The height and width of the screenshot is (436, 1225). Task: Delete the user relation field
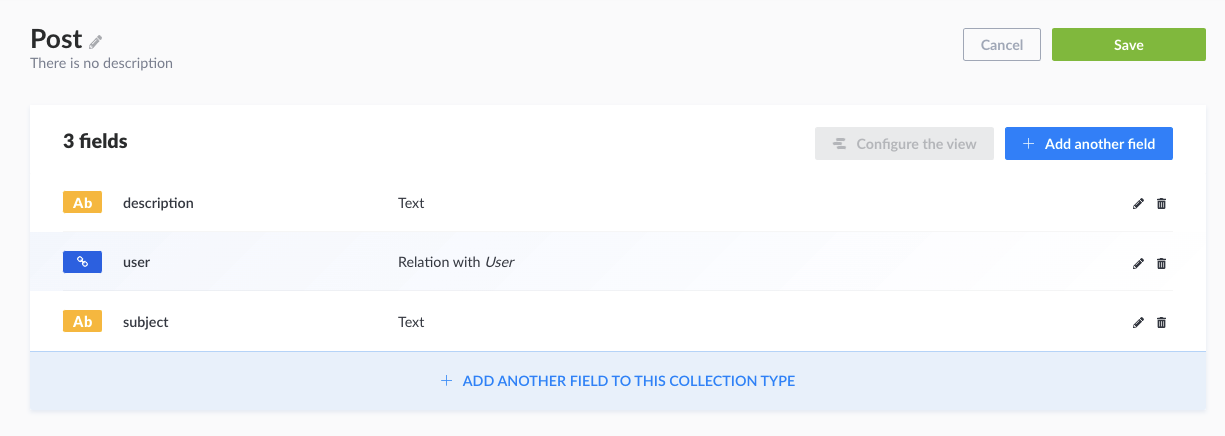pyautogui.click(x=1161, y=263)
